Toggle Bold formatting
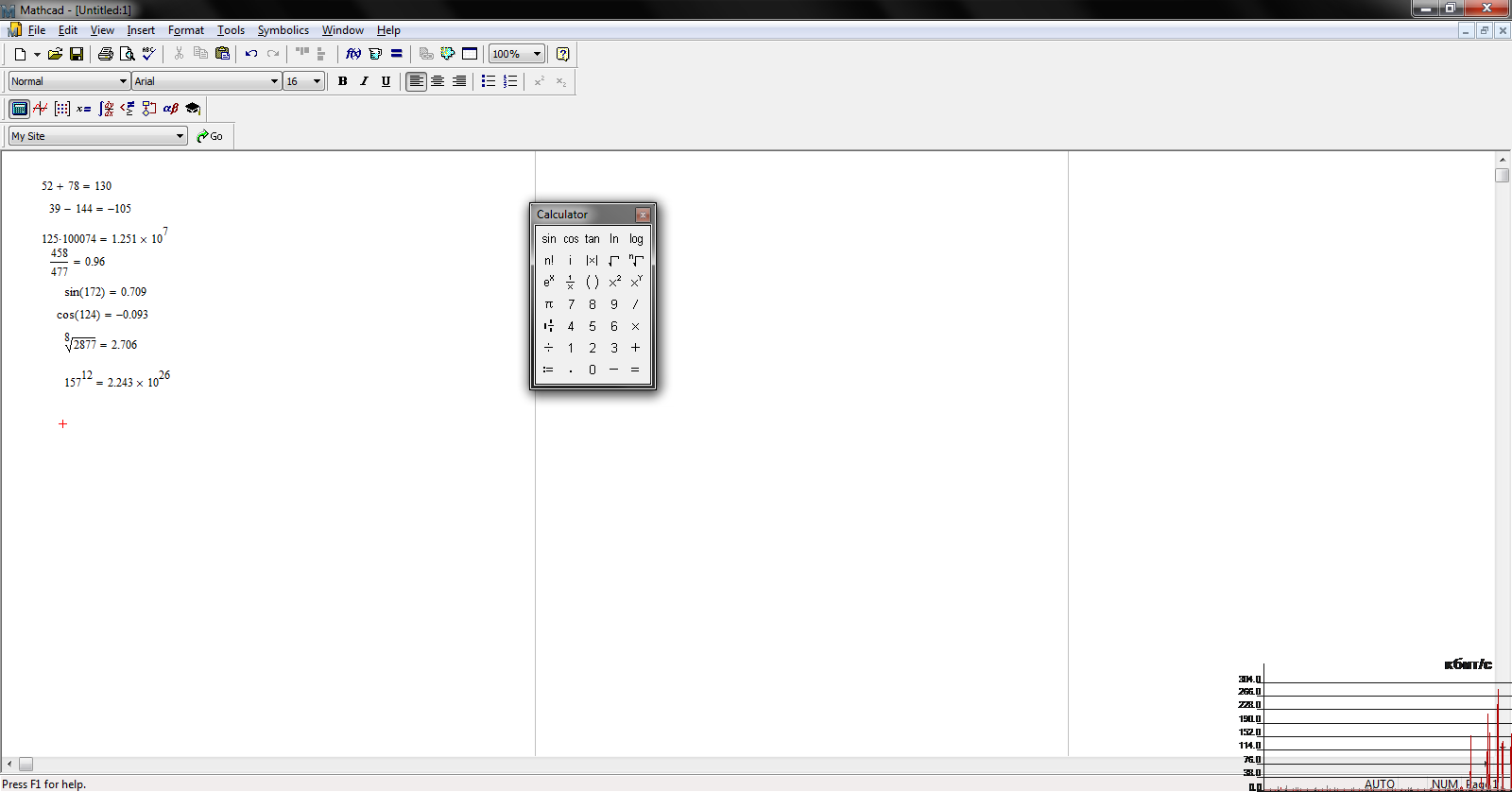The width and height of the screenshot is (1512, 792). point(343,81)
